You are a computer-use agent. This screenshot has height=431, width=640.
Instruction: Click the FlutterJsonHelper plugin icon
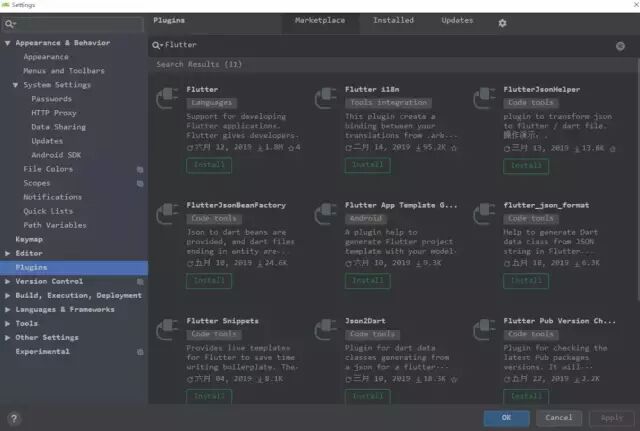pyautogui.click(x=484, y=98)
